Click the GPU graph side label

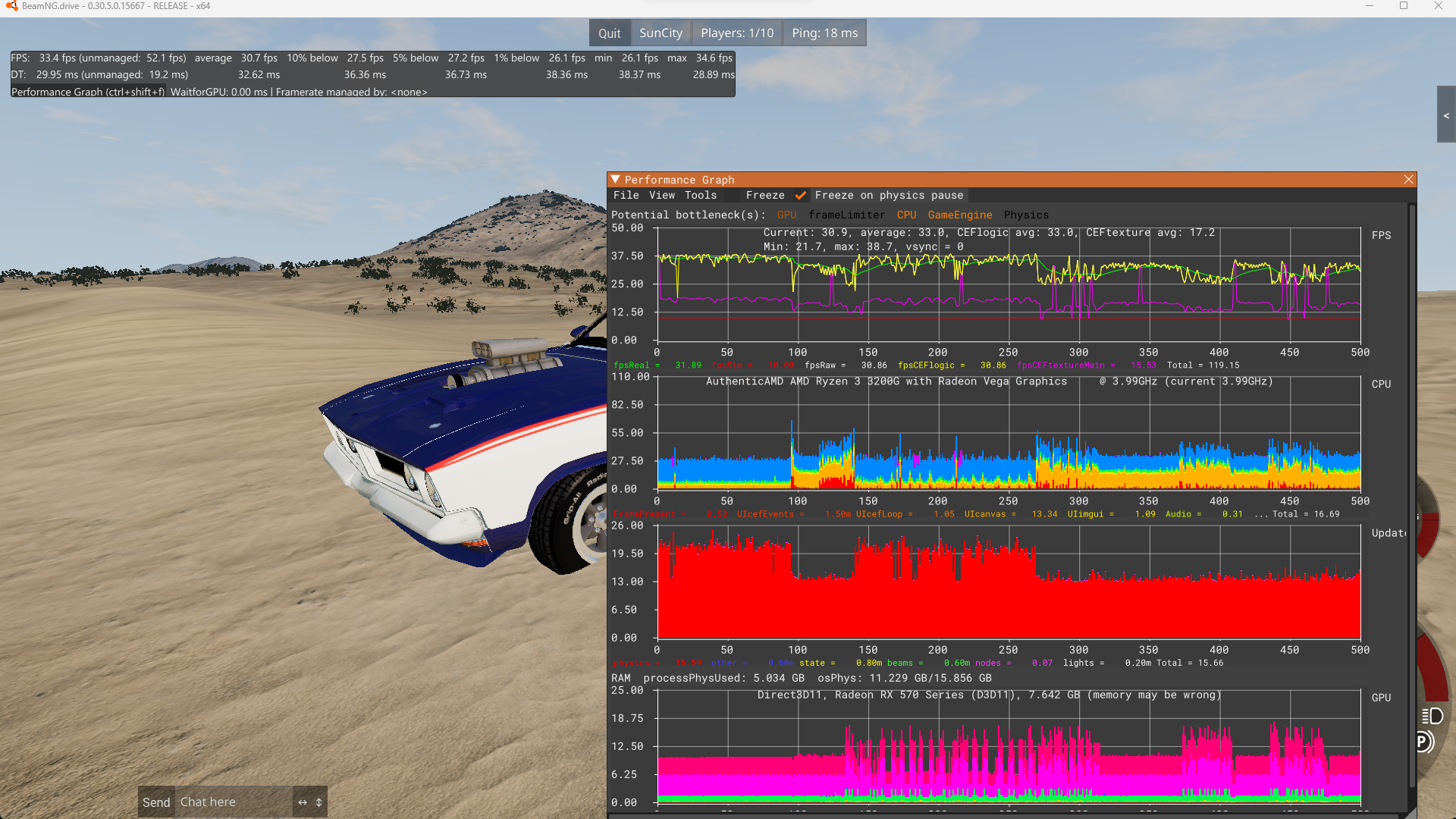[x=1381, y=698]
